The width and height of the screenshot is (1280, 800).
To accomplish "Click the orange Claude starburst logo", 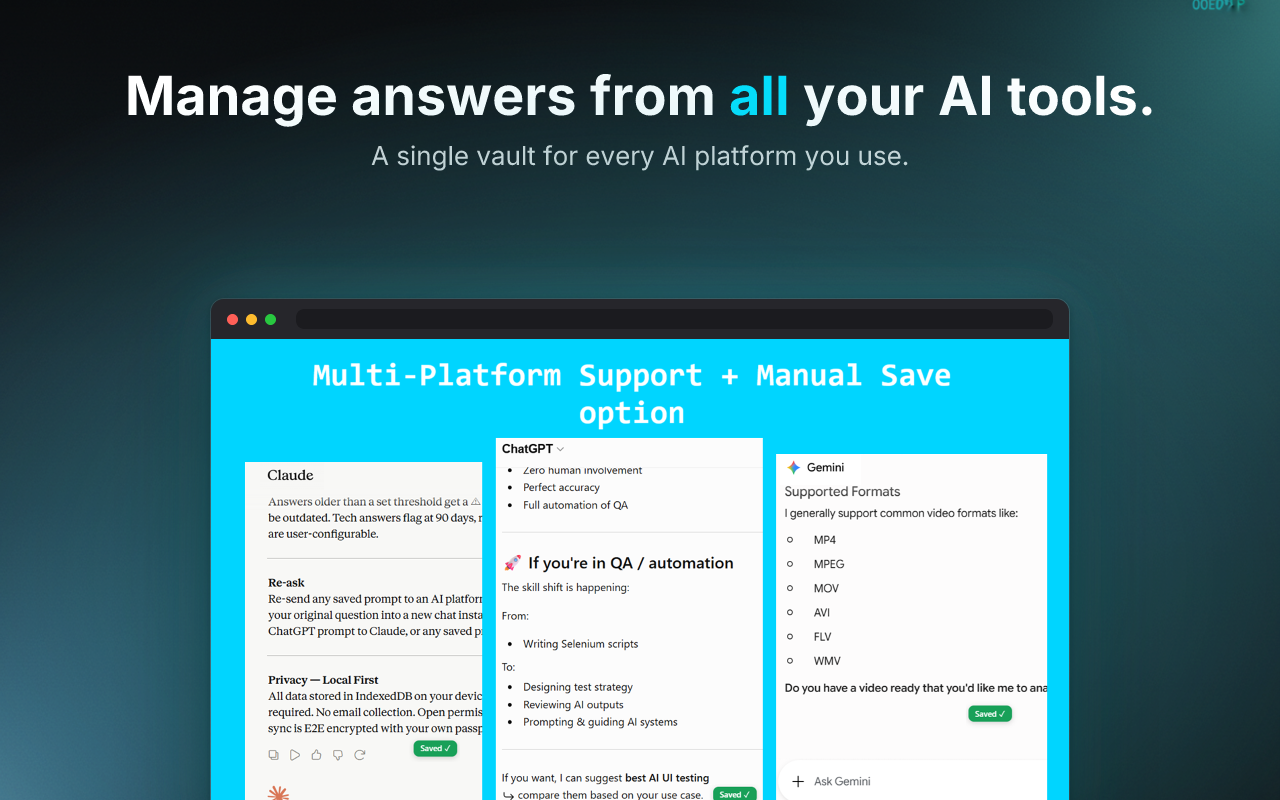I will click(278, 794).
